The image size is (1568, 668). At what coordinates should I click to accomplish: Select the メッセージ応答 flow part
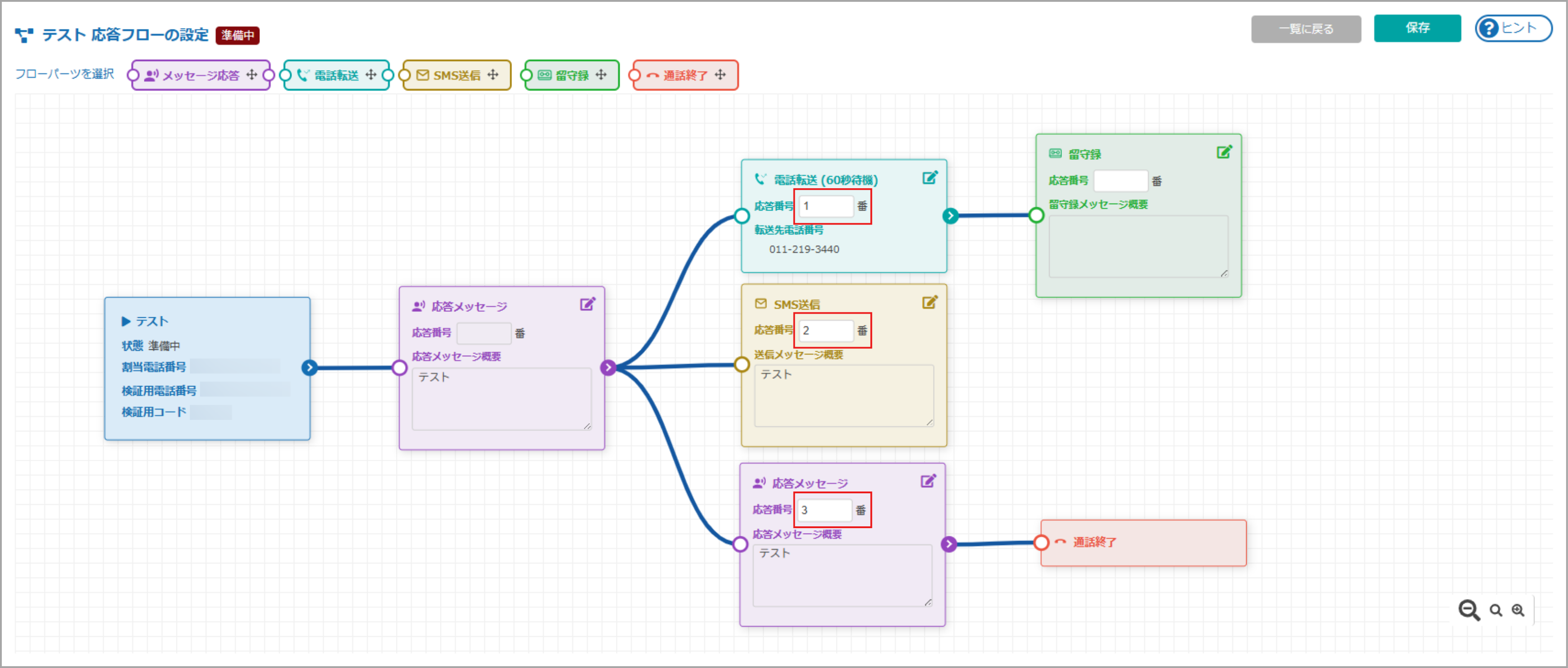[x=201, y=75]
